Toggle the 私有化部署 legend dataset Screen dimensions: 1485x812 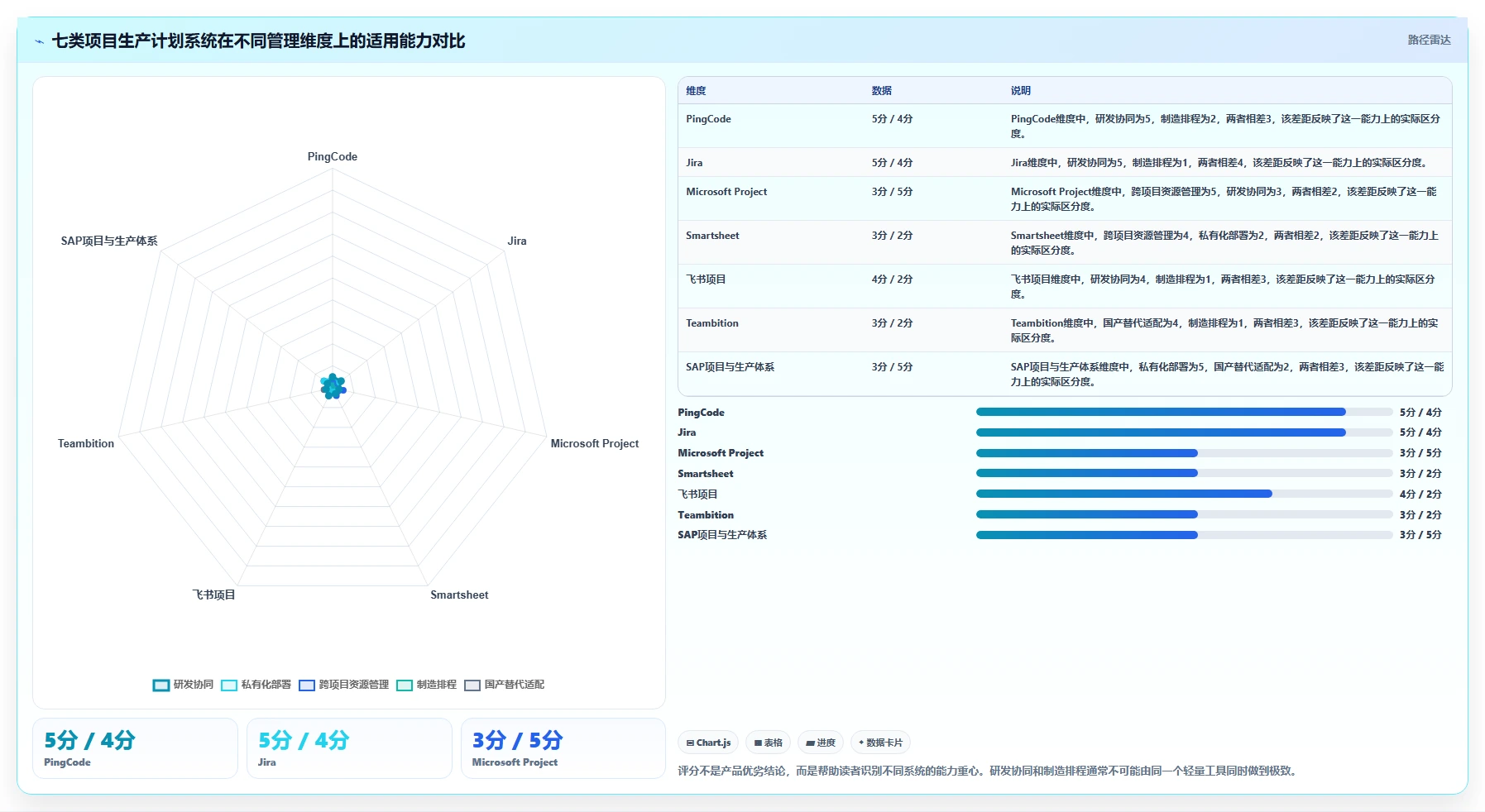point(256,685)
